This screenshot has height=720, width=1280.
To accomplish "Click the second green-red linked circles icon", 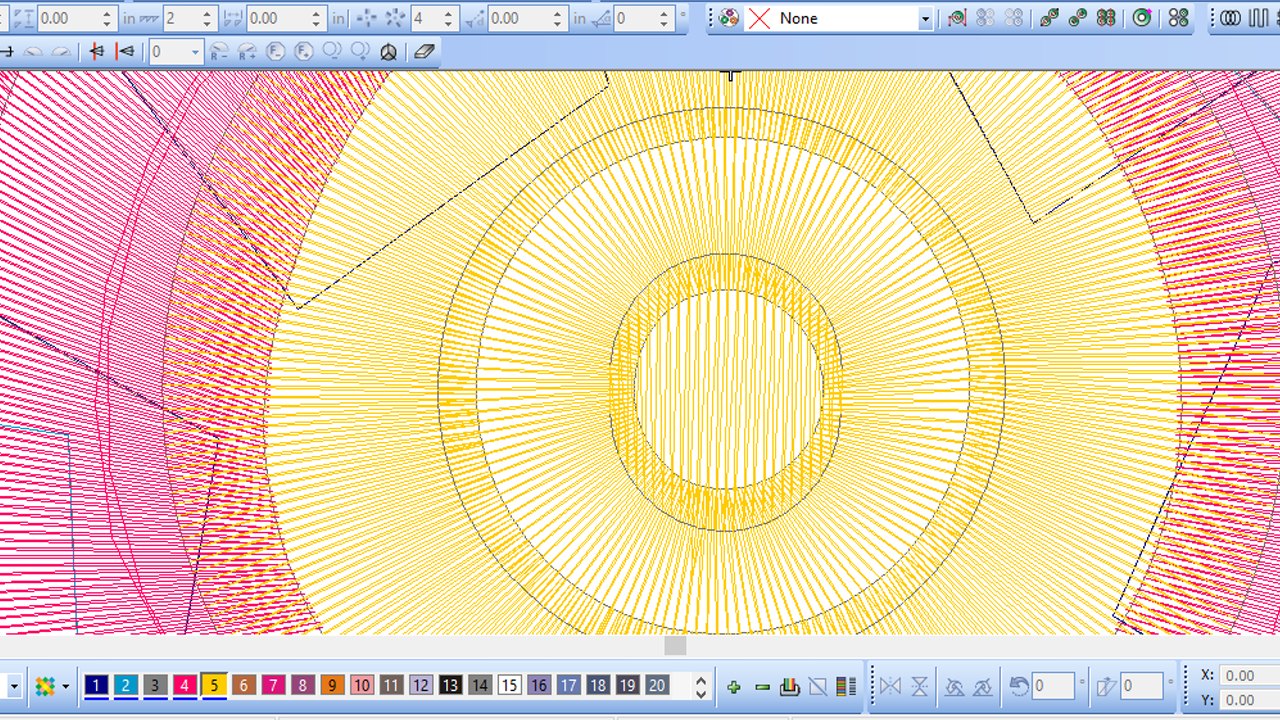I will pos(1077,18).
